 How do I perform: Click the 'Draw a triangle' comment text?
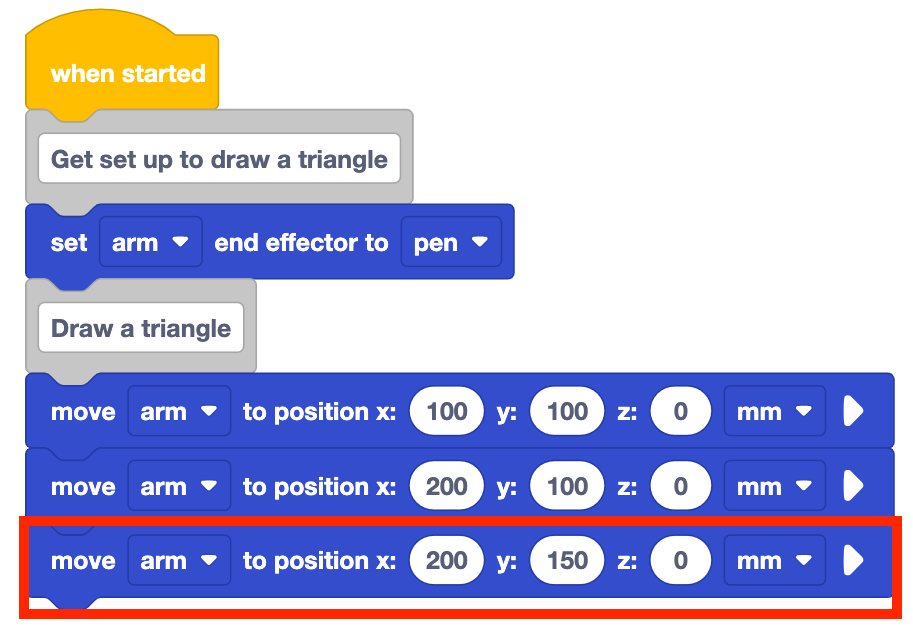(141, 329)
